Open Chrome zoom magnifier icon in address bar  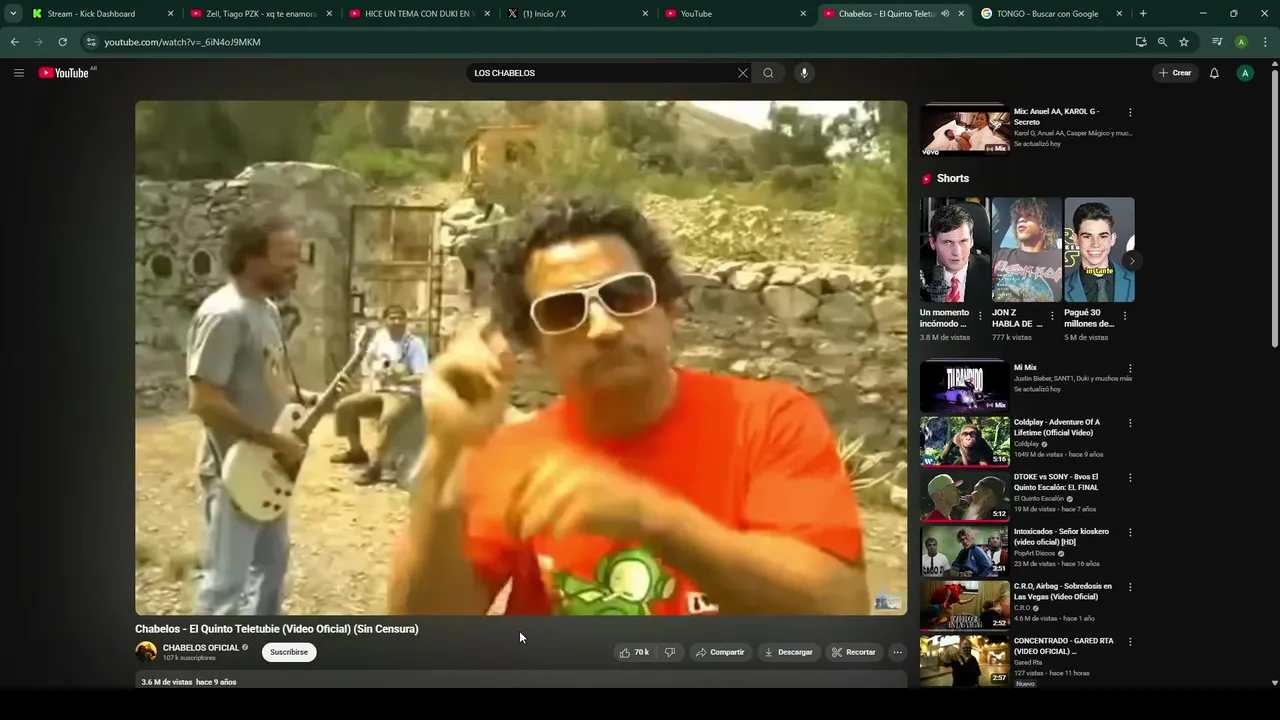tap(1162, 42)
